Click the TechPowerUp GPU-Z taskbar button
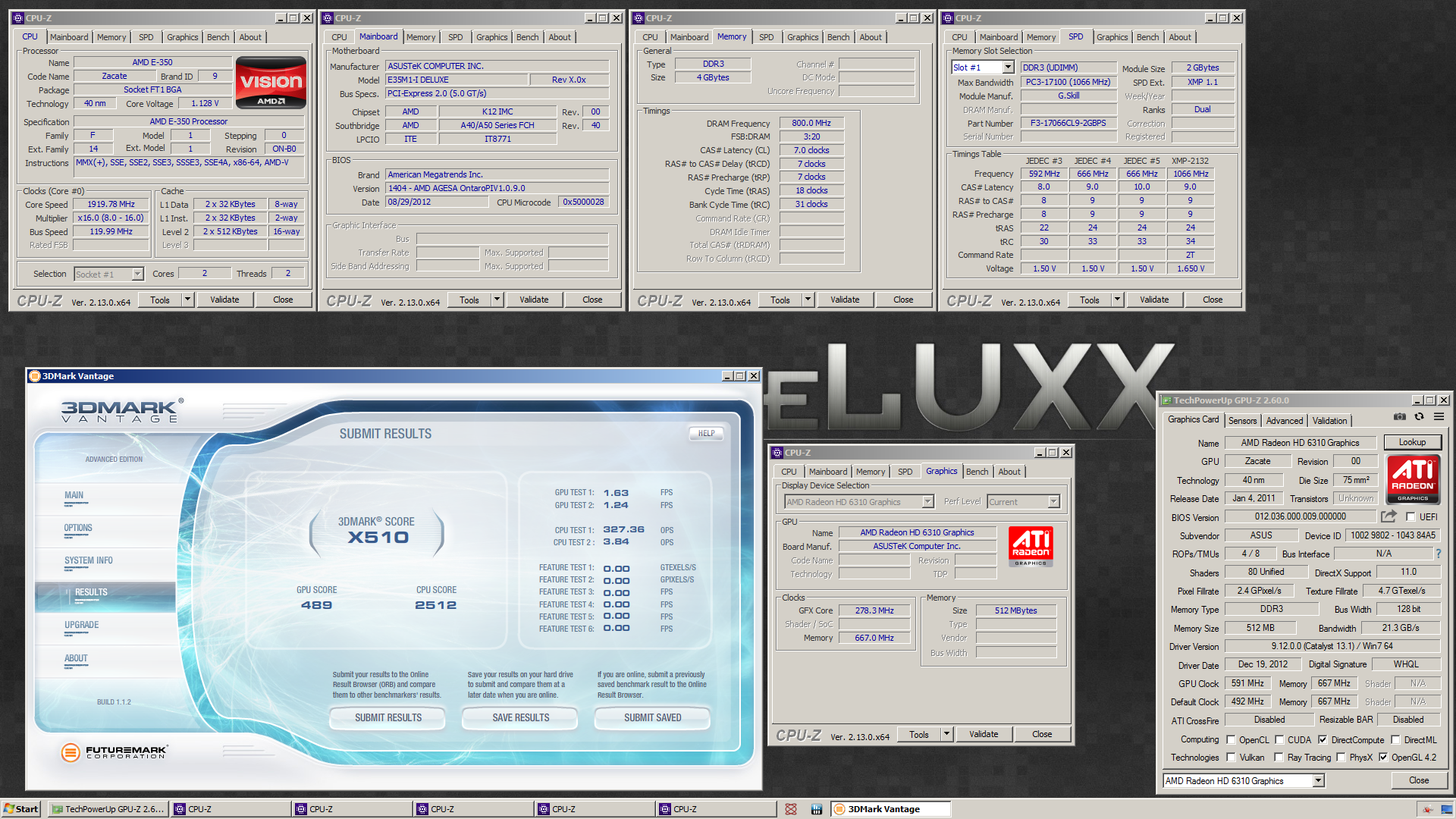The height and width of the screenshot is (819, 1456). click(x=107, y=809)
